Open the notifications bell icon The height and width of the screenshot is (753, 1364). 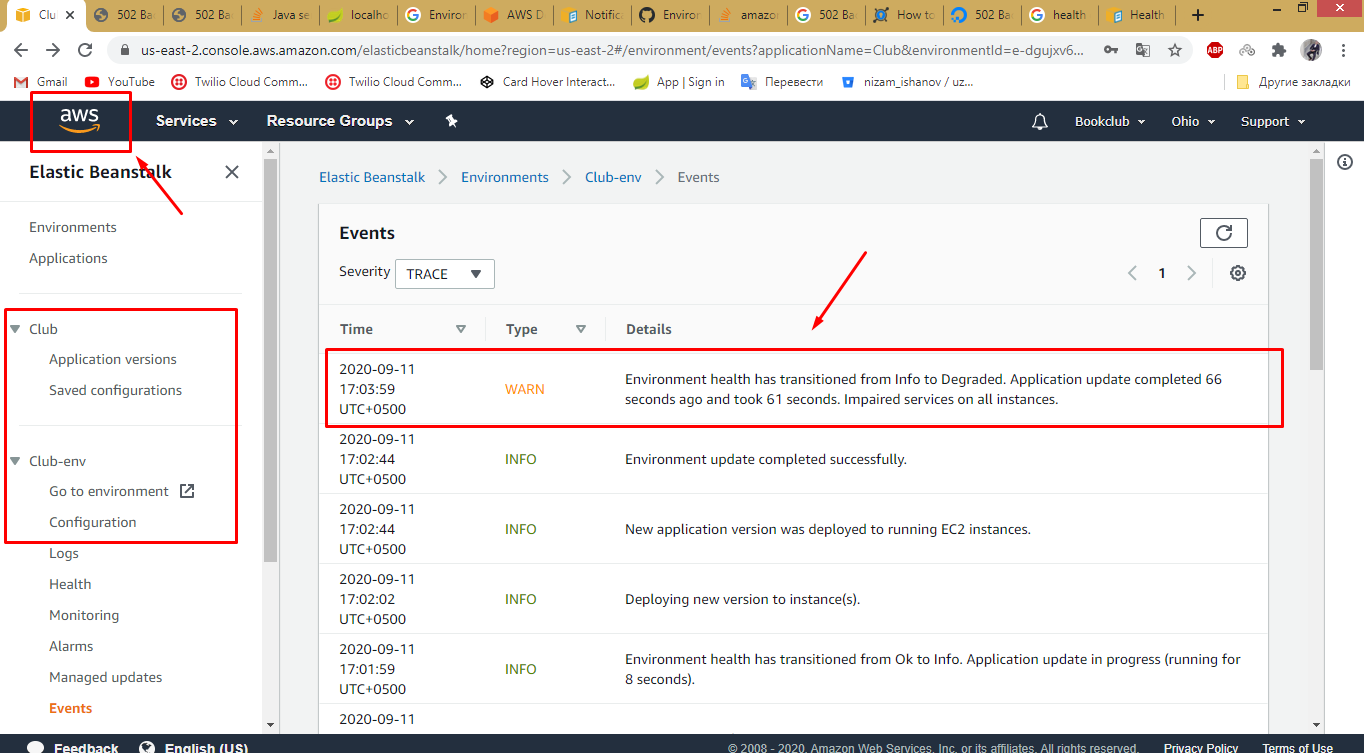(x=1040, y=121)
